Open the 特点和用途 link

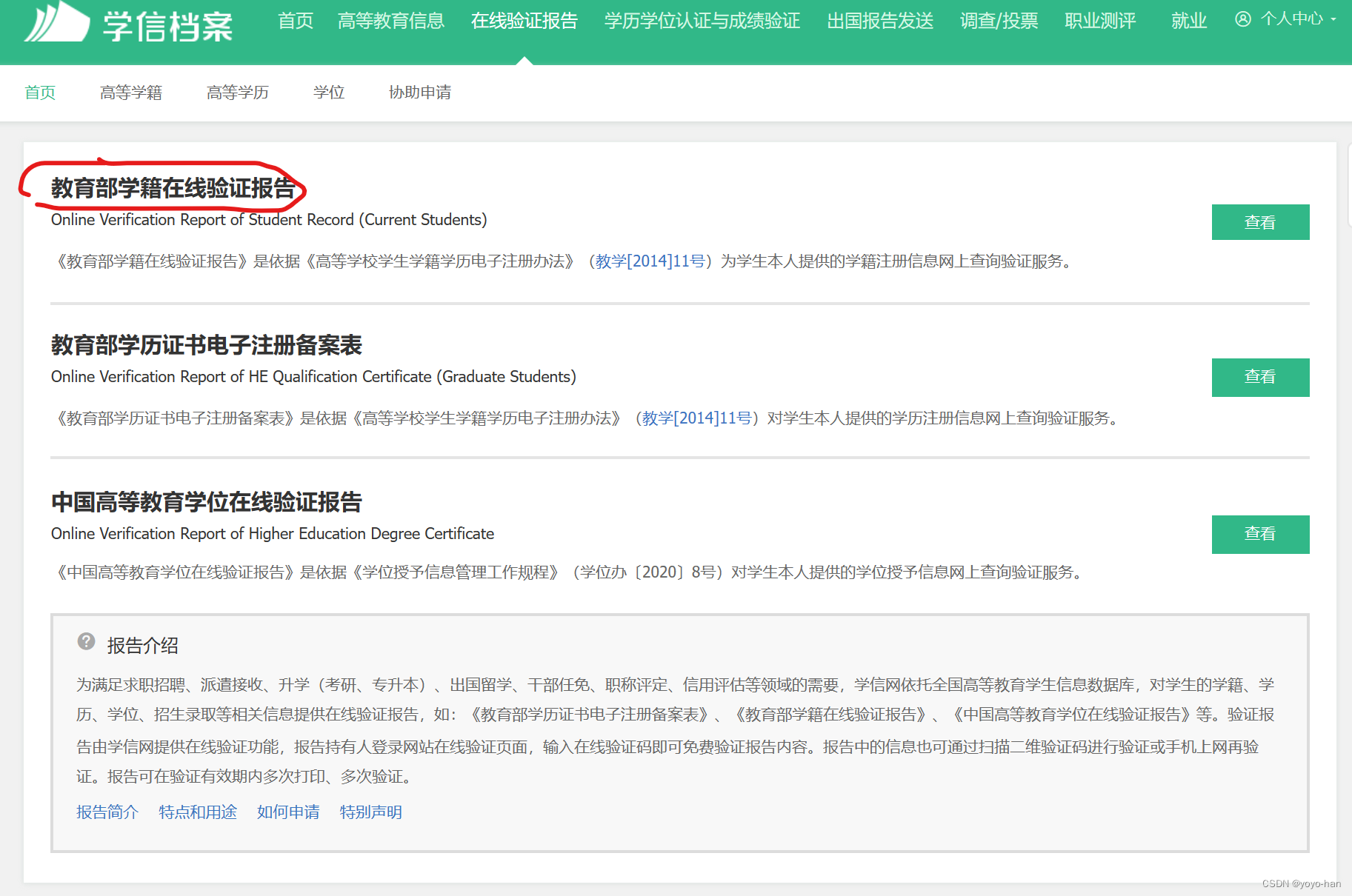click(x=198, y=812)
